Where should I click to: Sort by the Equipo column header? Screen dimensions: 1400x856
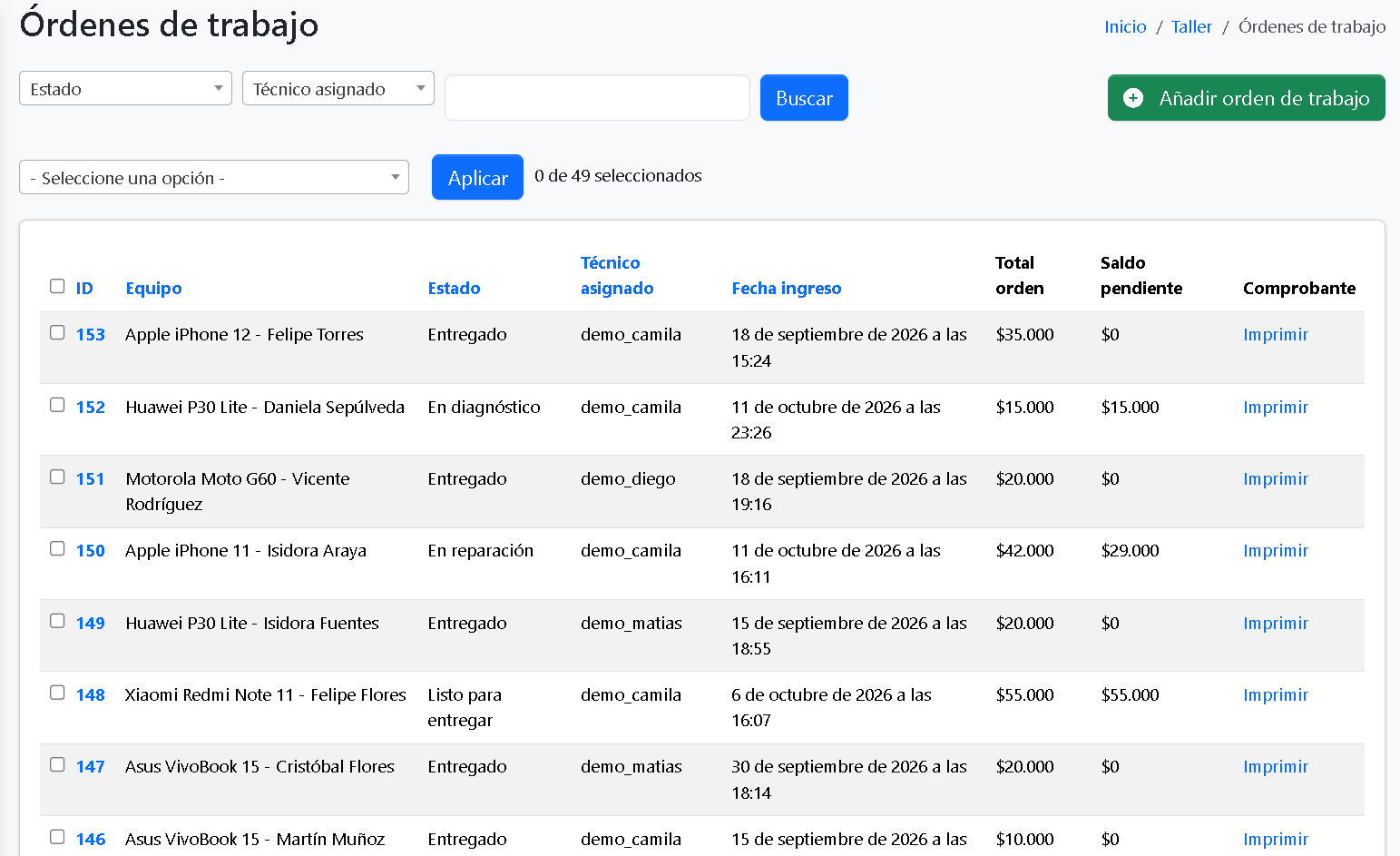point(153,288)
